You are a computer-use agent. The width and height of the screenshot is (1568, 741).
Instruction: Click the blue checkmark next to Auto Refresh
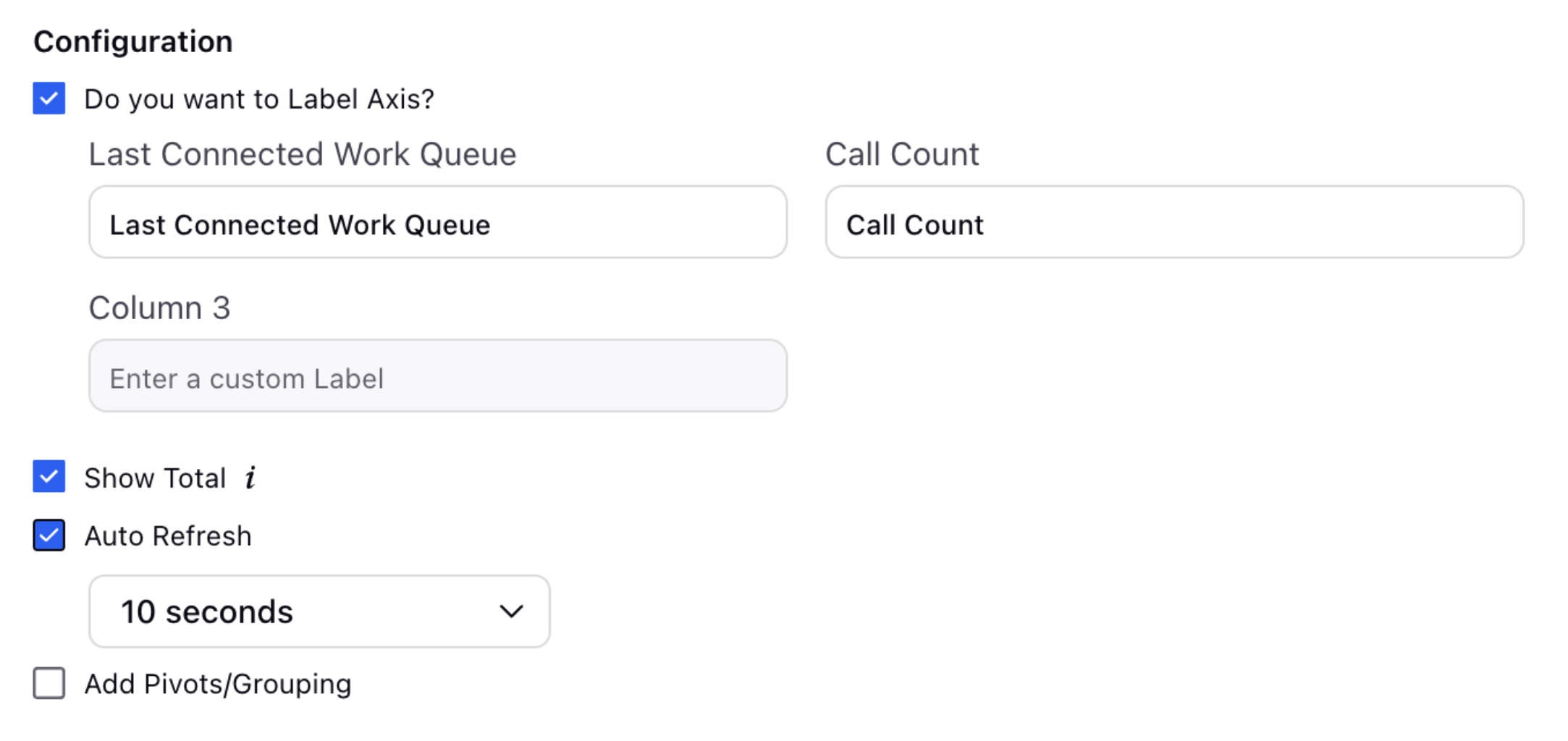(49, 535)
